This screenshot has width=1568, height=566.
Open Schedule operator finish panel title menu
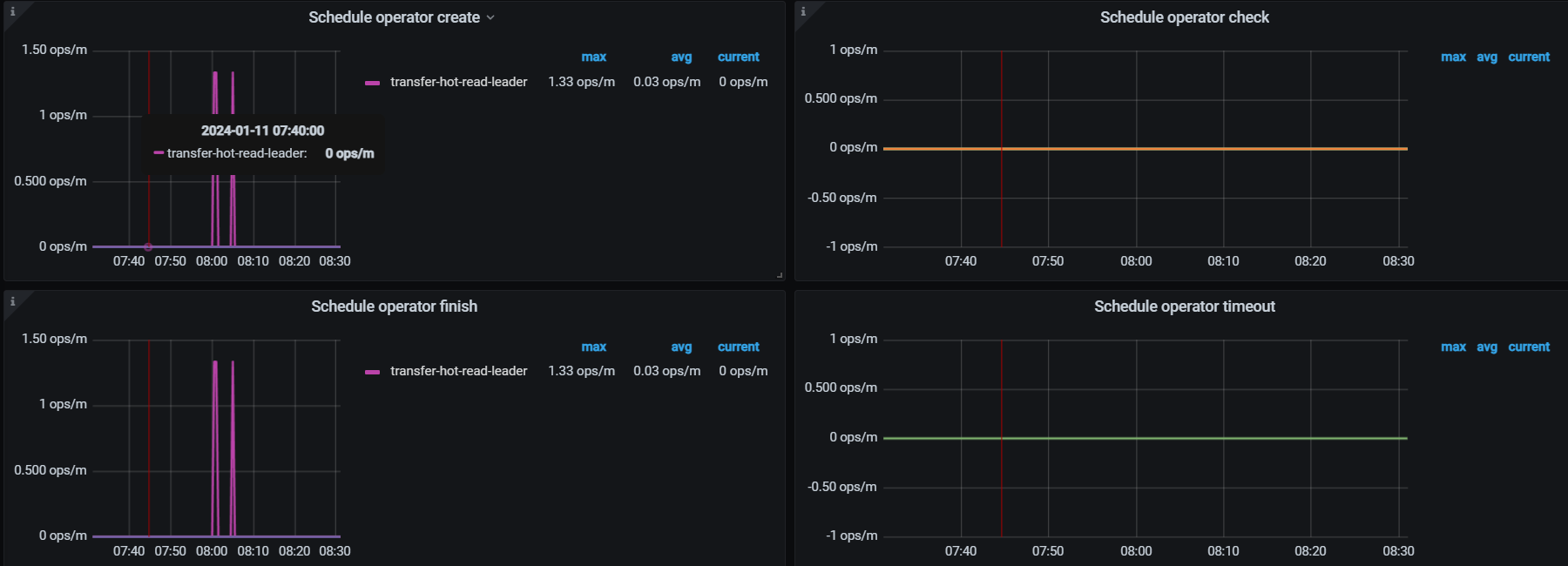pyautogui.click(x=394, y=307)
